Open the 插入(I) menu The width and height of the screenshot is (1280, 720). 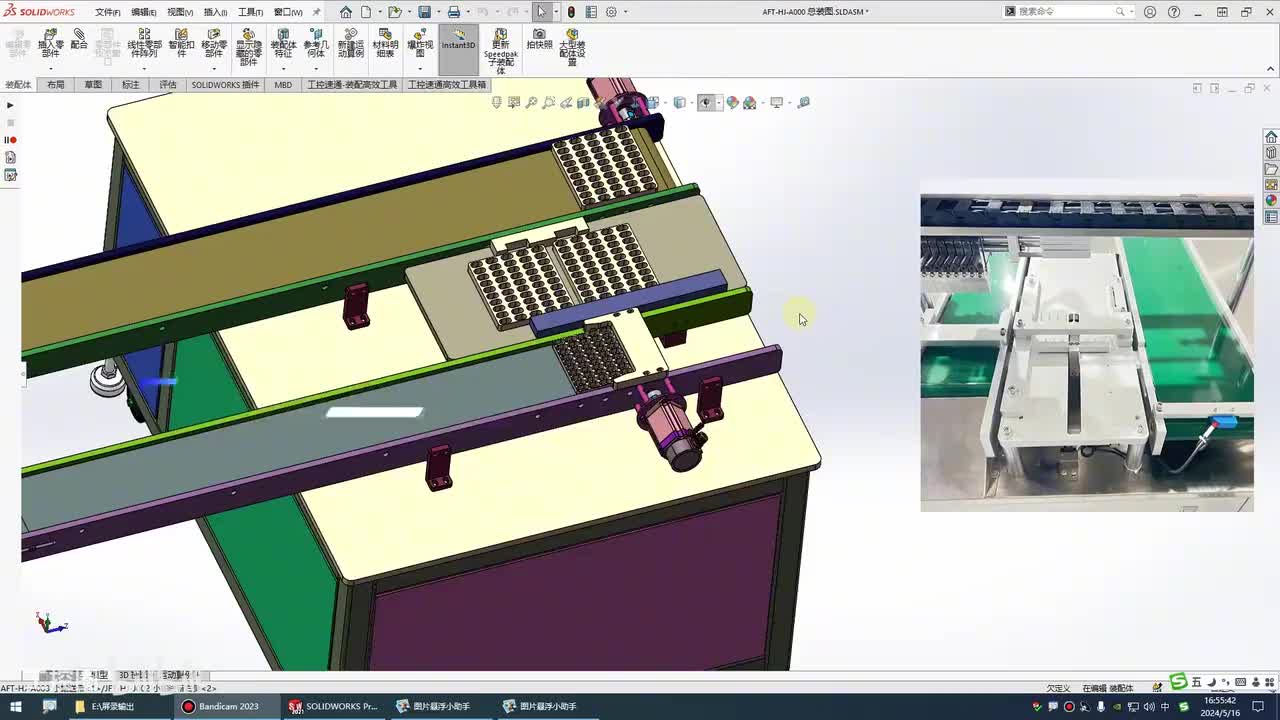click(215, 12)
